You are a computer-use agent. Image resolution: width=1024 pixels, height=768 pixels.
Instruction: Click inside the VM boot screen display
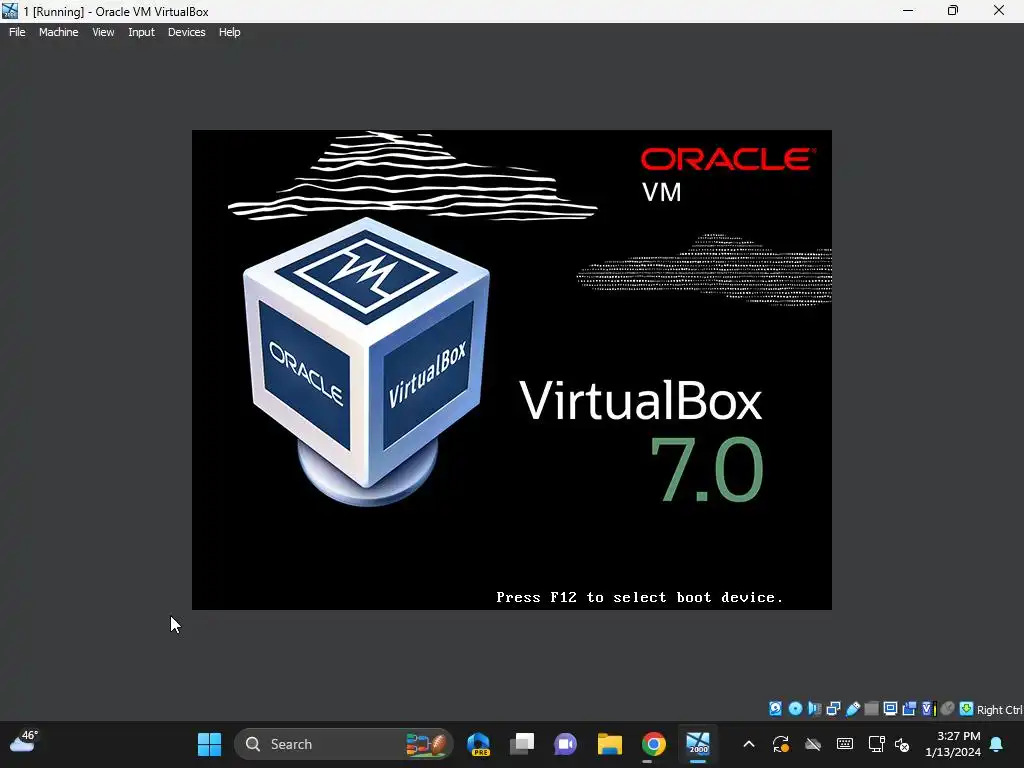point(511,370)
